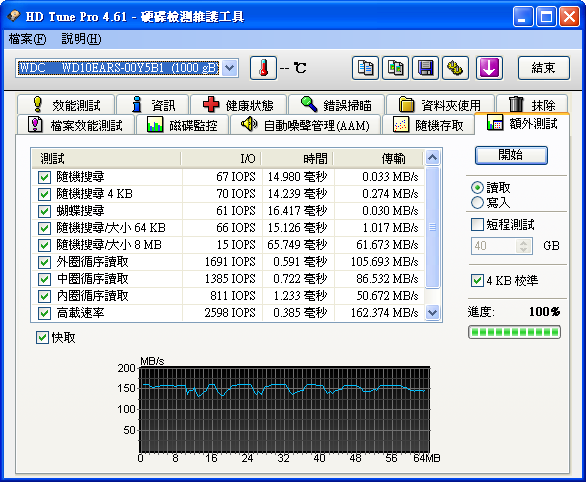This screenshot has width=586, height=482.
Task: Open 抹除 tab
Action: 532,105
